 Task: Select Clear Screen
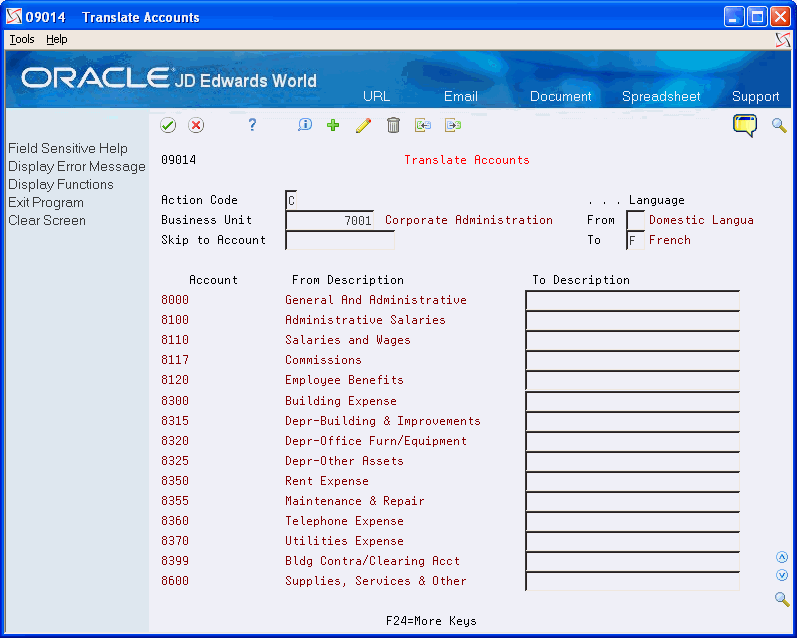point(47,220)
